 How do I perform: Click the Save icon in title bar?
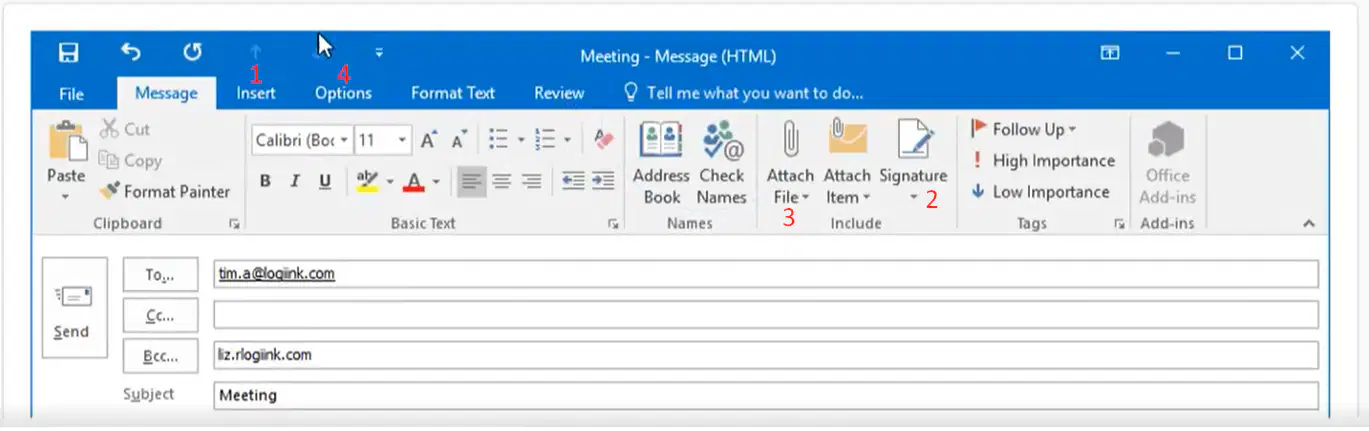pos(69,53)
